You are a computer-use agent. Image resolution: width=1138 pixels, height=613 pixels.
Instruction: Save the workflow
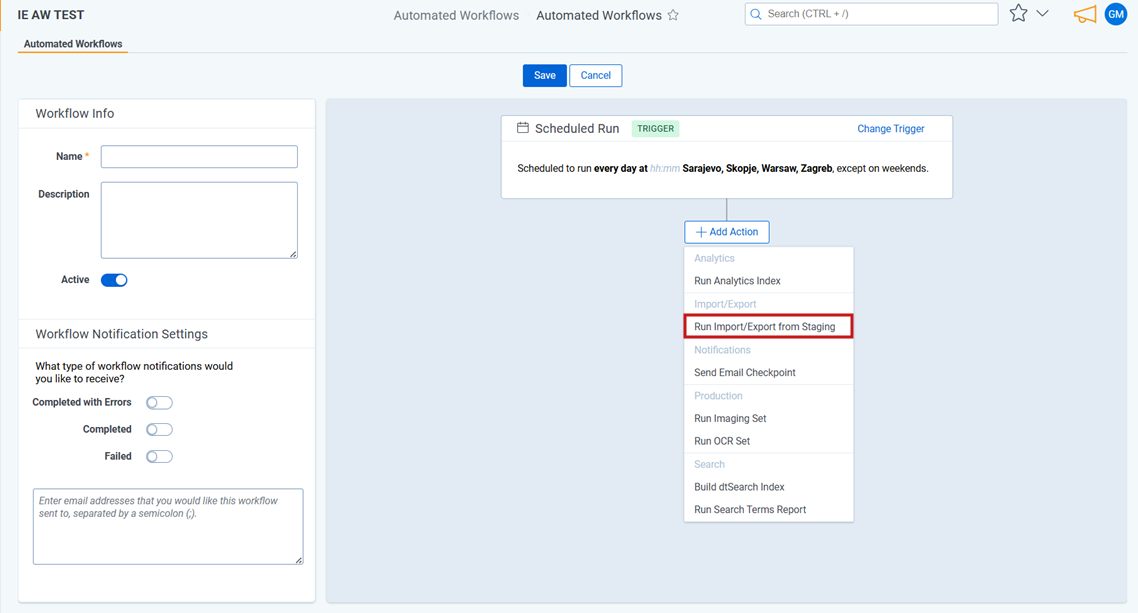pos(544,75)
